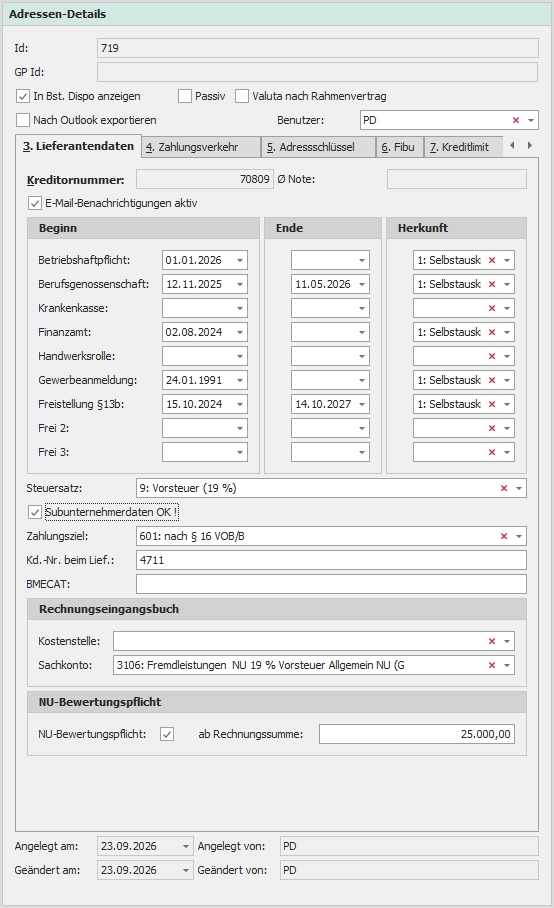Clear Sachkonto entry via red X

492,665
